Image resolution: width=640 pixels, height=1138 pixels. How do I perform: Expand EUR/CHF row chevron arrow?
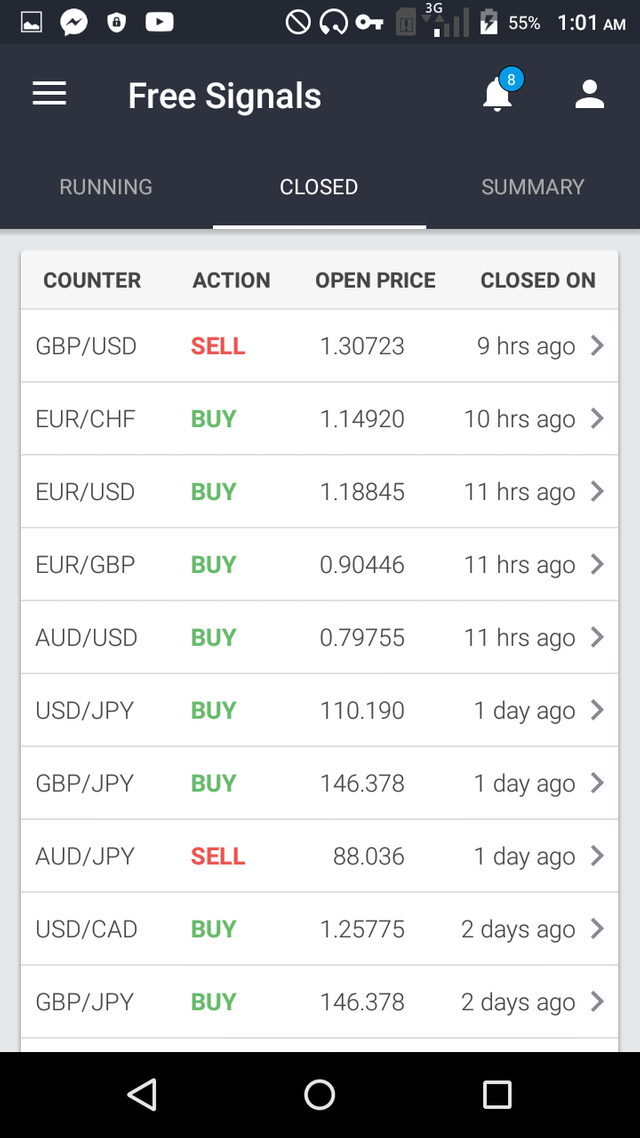click(x=597, y=418)
